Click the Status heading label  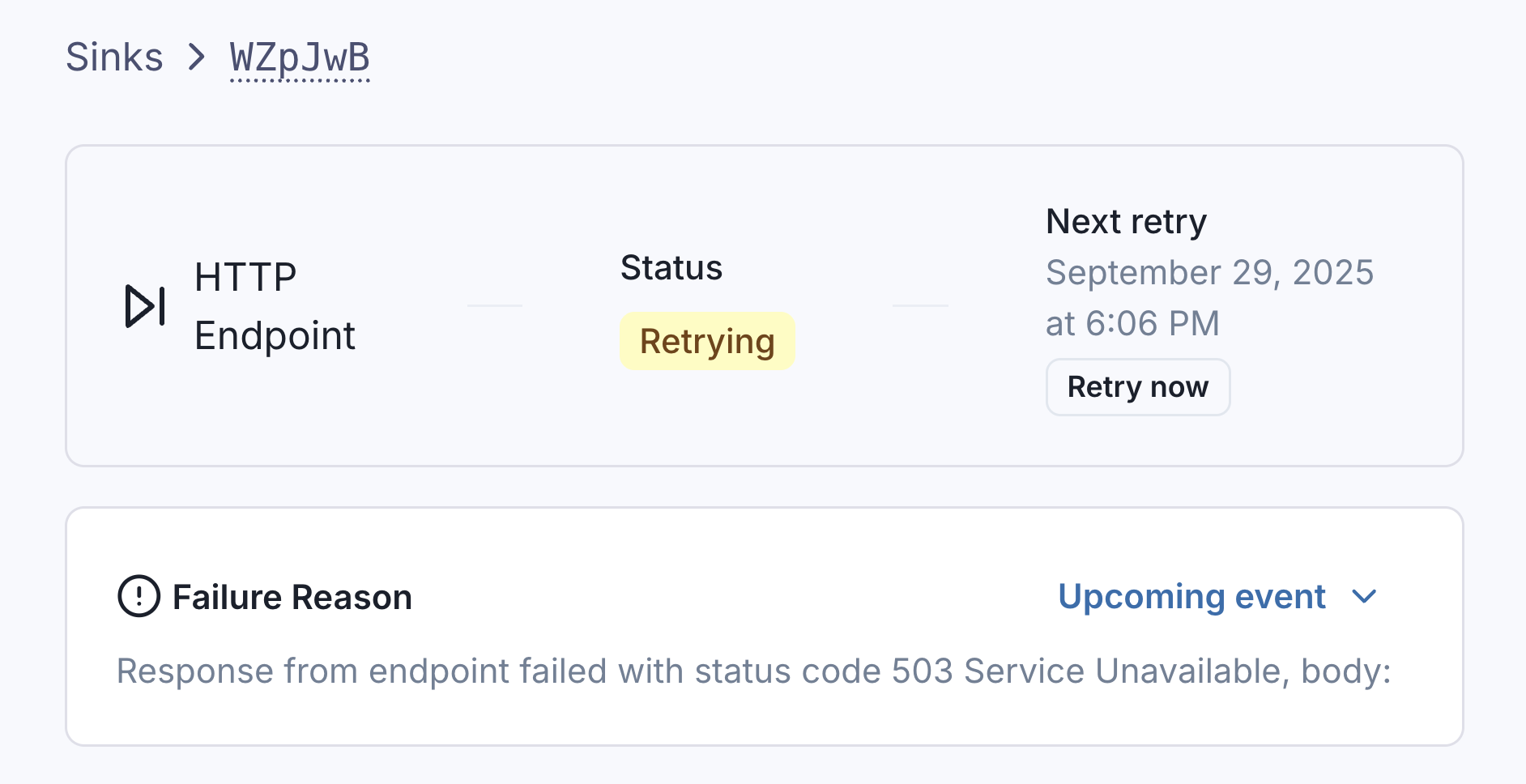point(671,268)
